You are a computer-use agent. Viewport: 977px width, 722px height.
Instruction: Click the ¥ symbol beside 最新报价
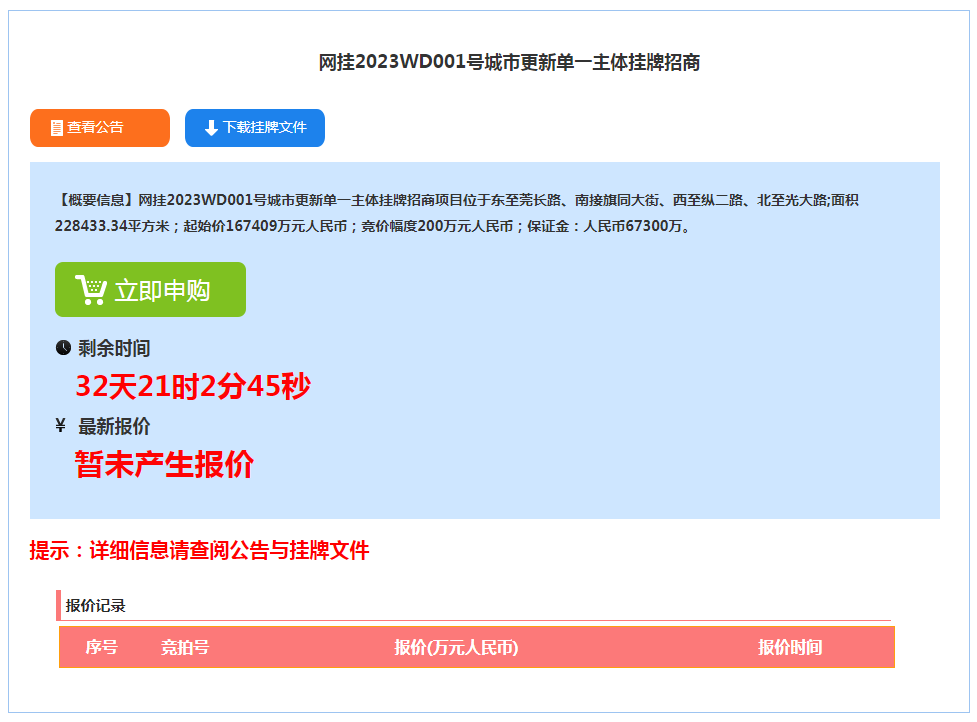click(x=61, y=426)
